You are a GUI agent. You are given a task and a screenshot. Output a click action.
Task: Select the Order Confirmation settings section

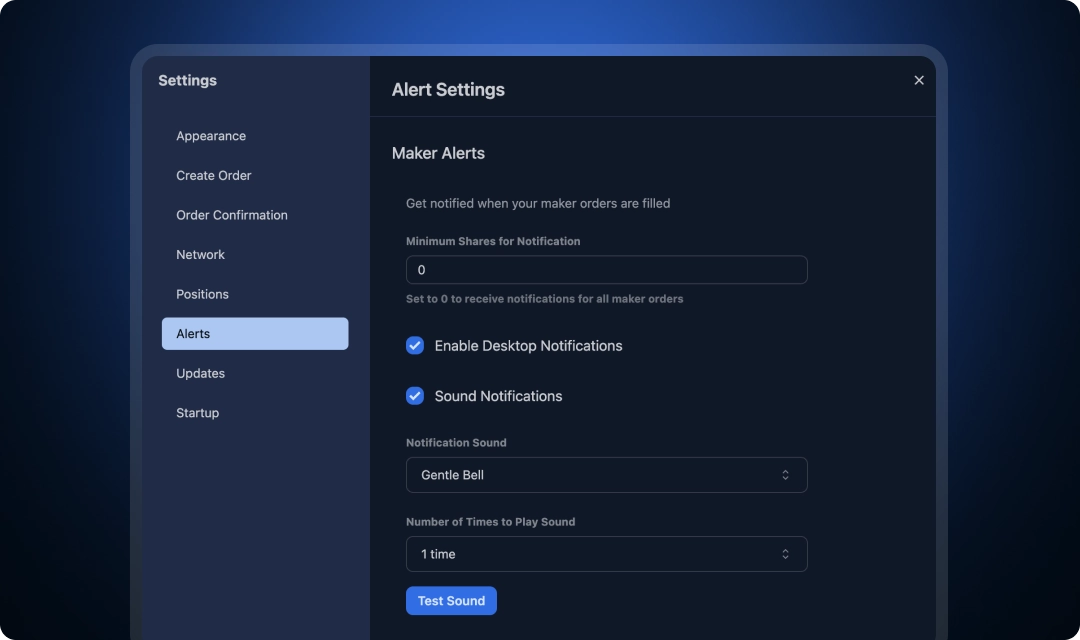231,215
